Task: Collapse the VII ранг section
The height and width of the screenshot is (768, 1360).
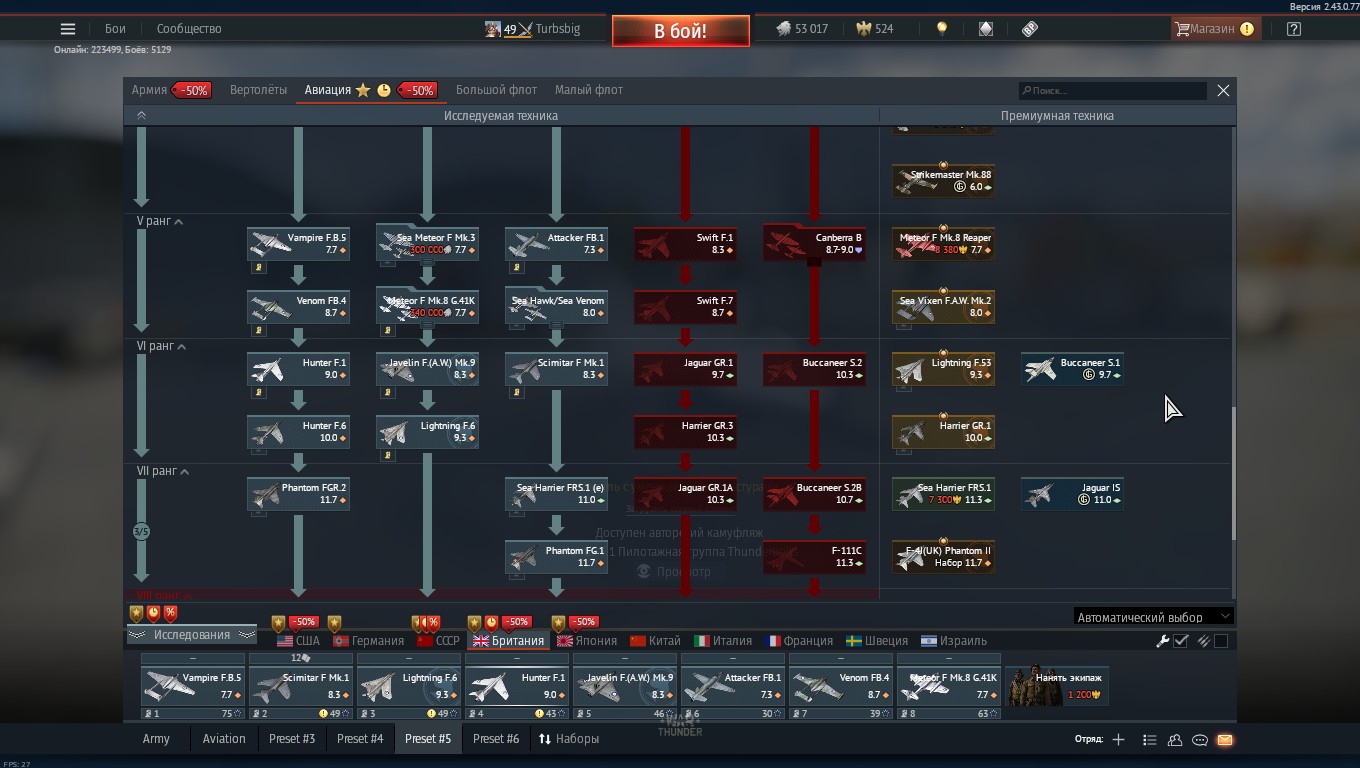Action: pos(184,471)
